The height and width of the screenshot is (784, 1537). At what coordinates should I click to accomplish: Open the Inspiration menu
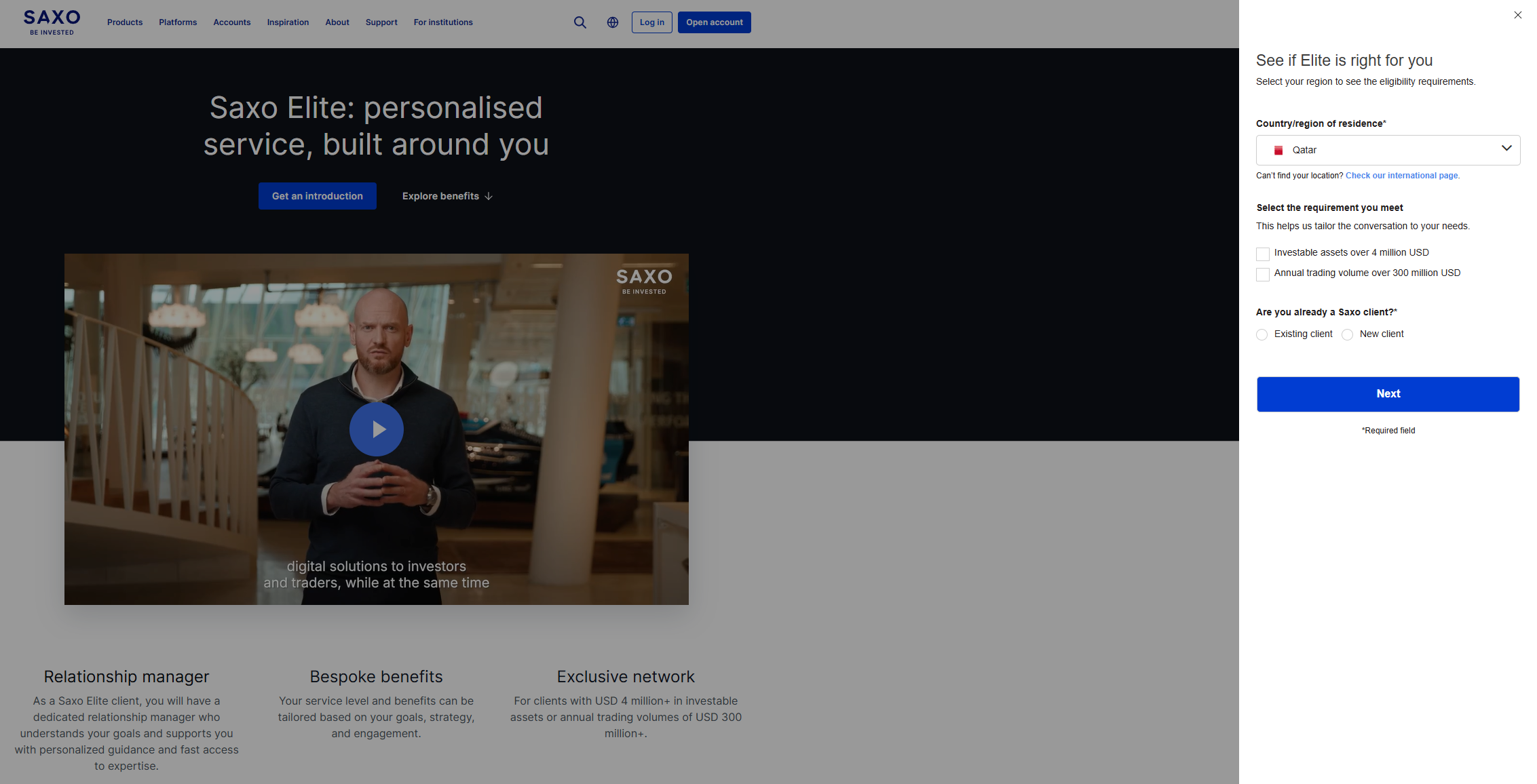pyautogui.click(x=288, y=22)
